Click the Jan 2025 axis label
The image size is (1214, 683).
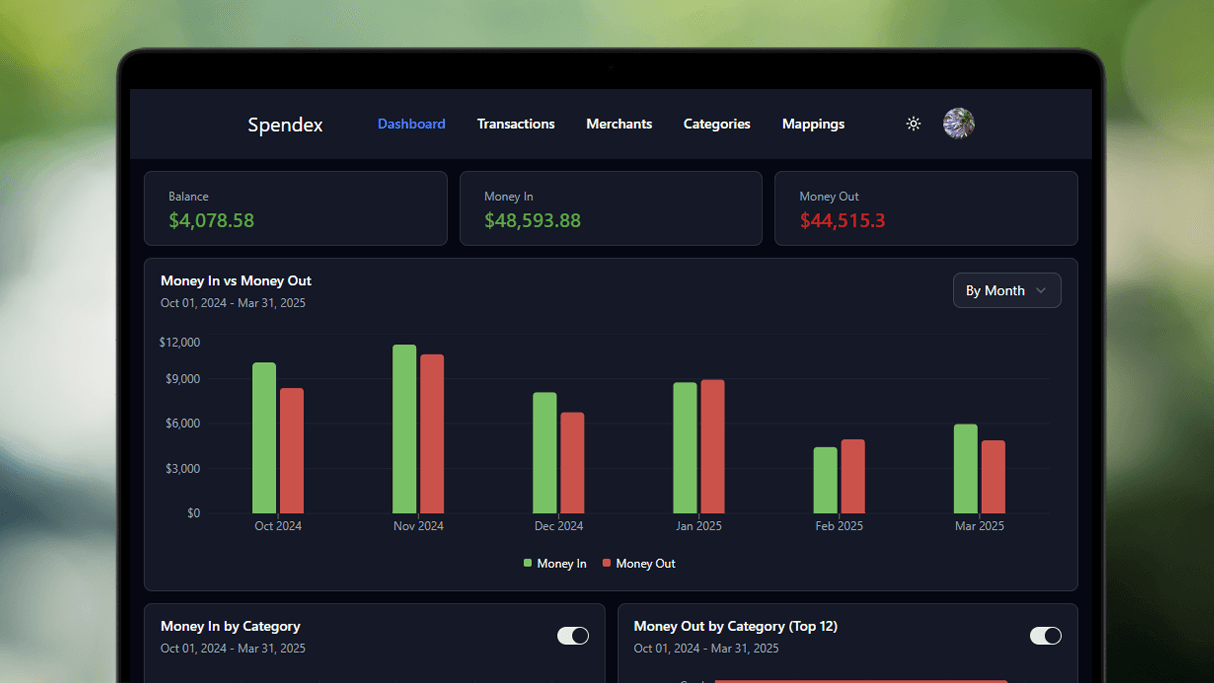tap(699, 526)
